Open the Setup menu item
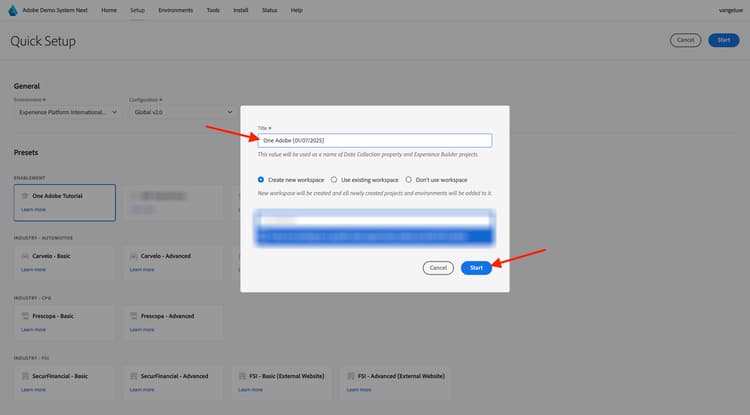The width and height of the screenshot is (750, 415). coord(137,10)
